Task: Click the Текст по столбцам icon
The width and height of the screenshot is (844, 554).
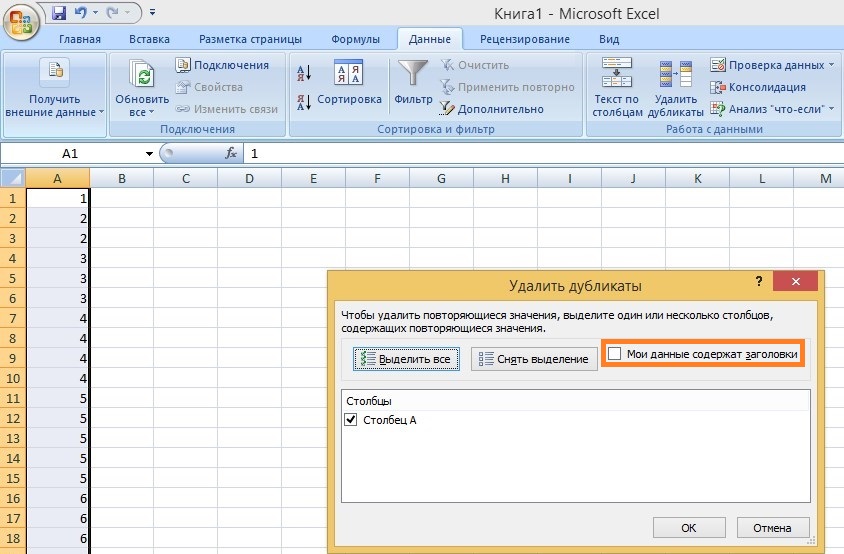Action: (x=617, y=74)
